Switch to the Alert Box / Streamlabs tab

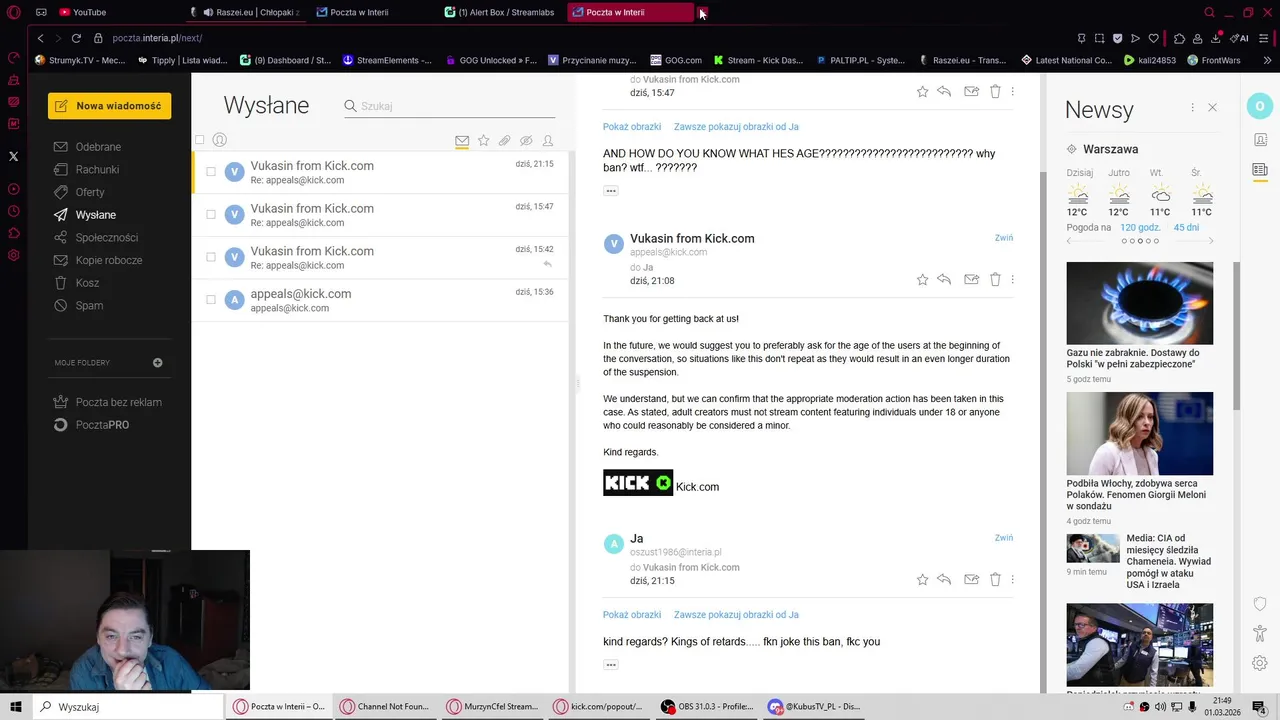click(x=500, y=12)
